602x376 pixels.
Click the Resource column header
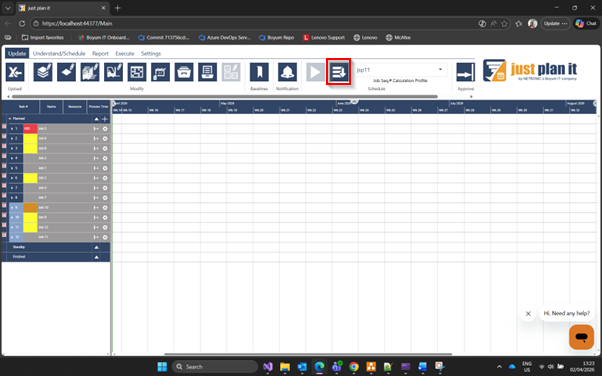click(x=75, y=106)
